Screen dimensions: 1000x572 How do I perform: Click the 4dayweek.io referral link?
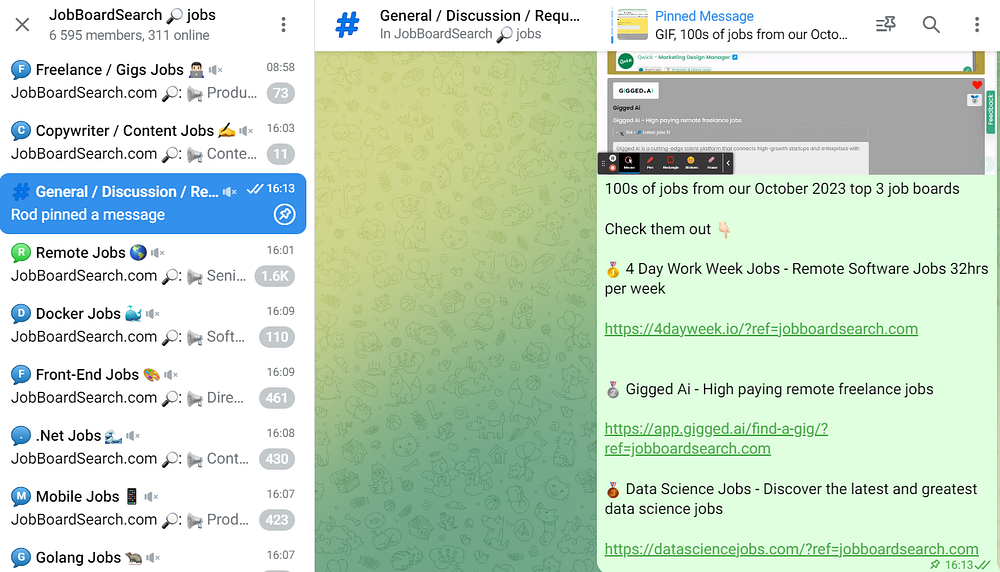[x=761, y=329]
